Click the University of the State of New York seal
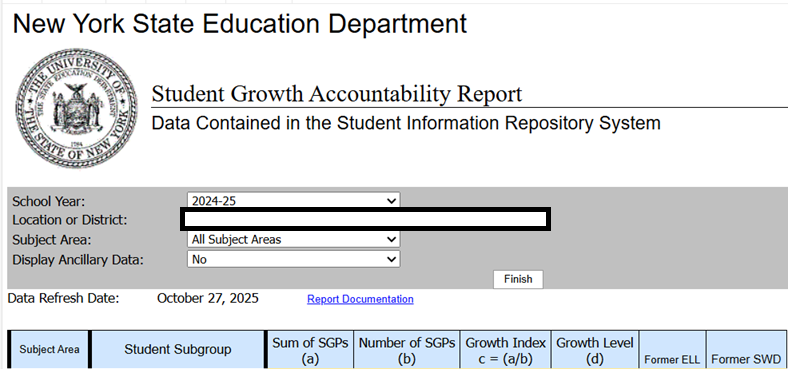The image size is (788, 369). (76, 108)
